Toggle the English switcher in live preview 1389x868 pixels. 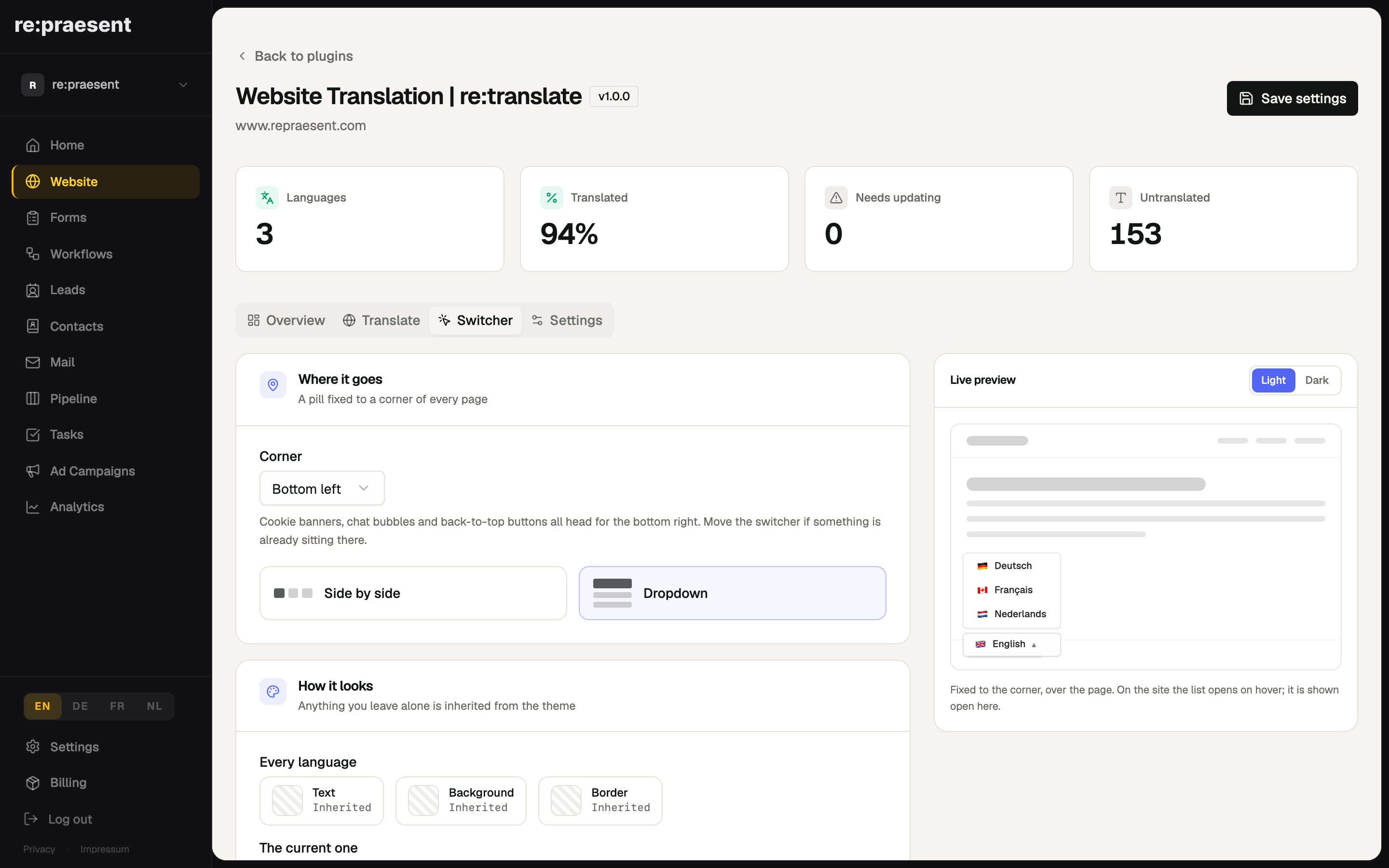click(x=1011, y=644)
